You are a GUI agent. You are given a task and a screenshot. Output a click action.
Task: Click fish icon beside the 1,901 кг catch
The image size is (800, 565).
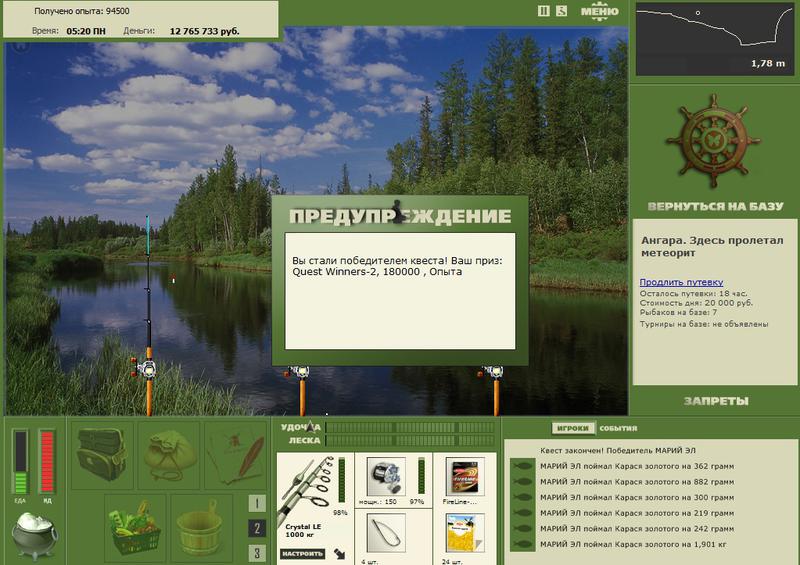tap(522, 545)
